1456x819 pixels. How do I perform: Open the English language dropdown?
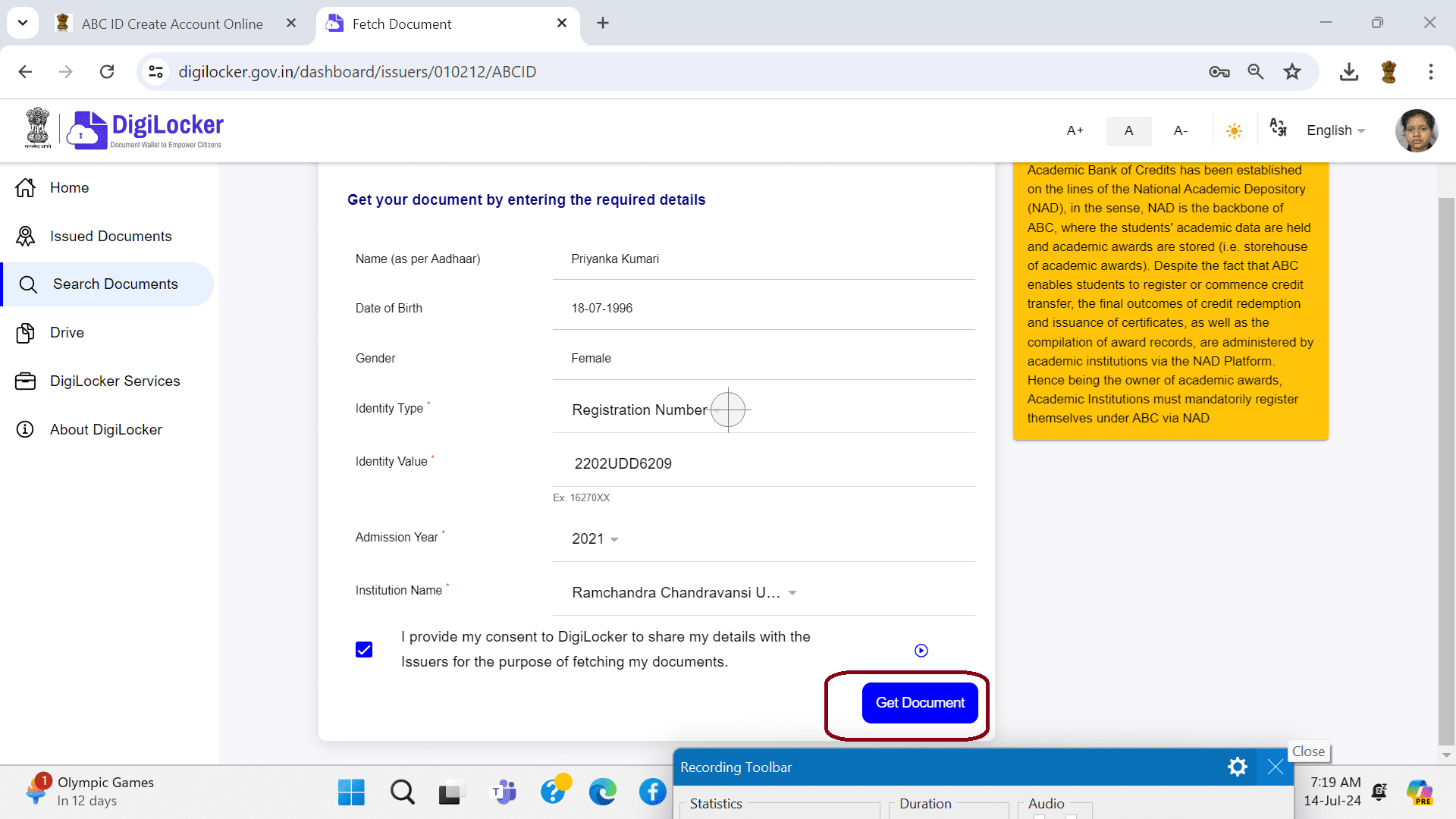coord(1335,130)
